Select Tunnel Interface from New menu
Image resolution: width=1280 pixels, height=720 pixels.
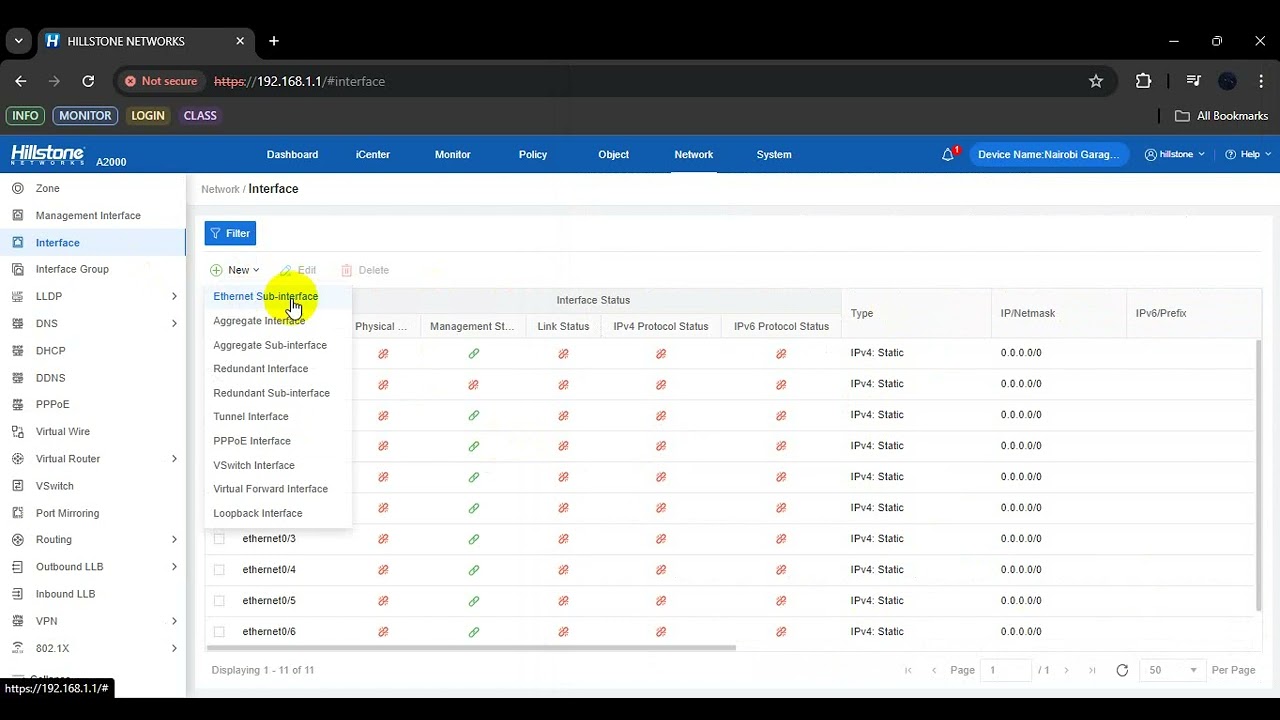pos(251,417)
